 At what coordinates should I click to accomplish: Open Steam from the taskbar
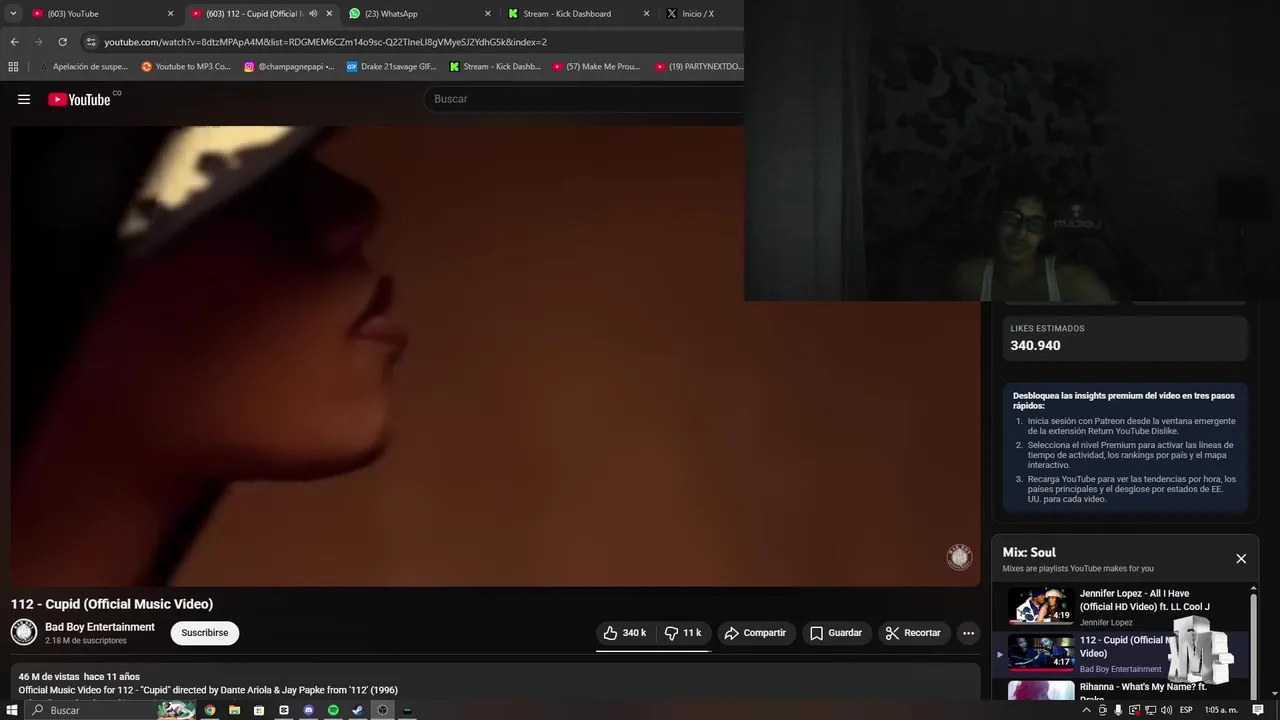click(x=358, y=710)
